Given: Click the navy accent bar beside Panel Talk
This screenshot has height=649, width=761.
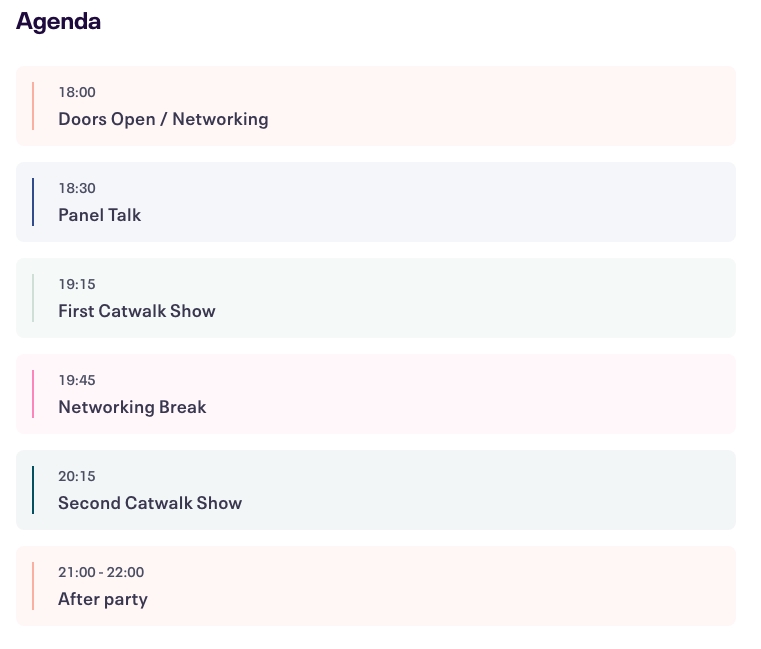Looking at the screenshot, I should (x=33, y=202).
